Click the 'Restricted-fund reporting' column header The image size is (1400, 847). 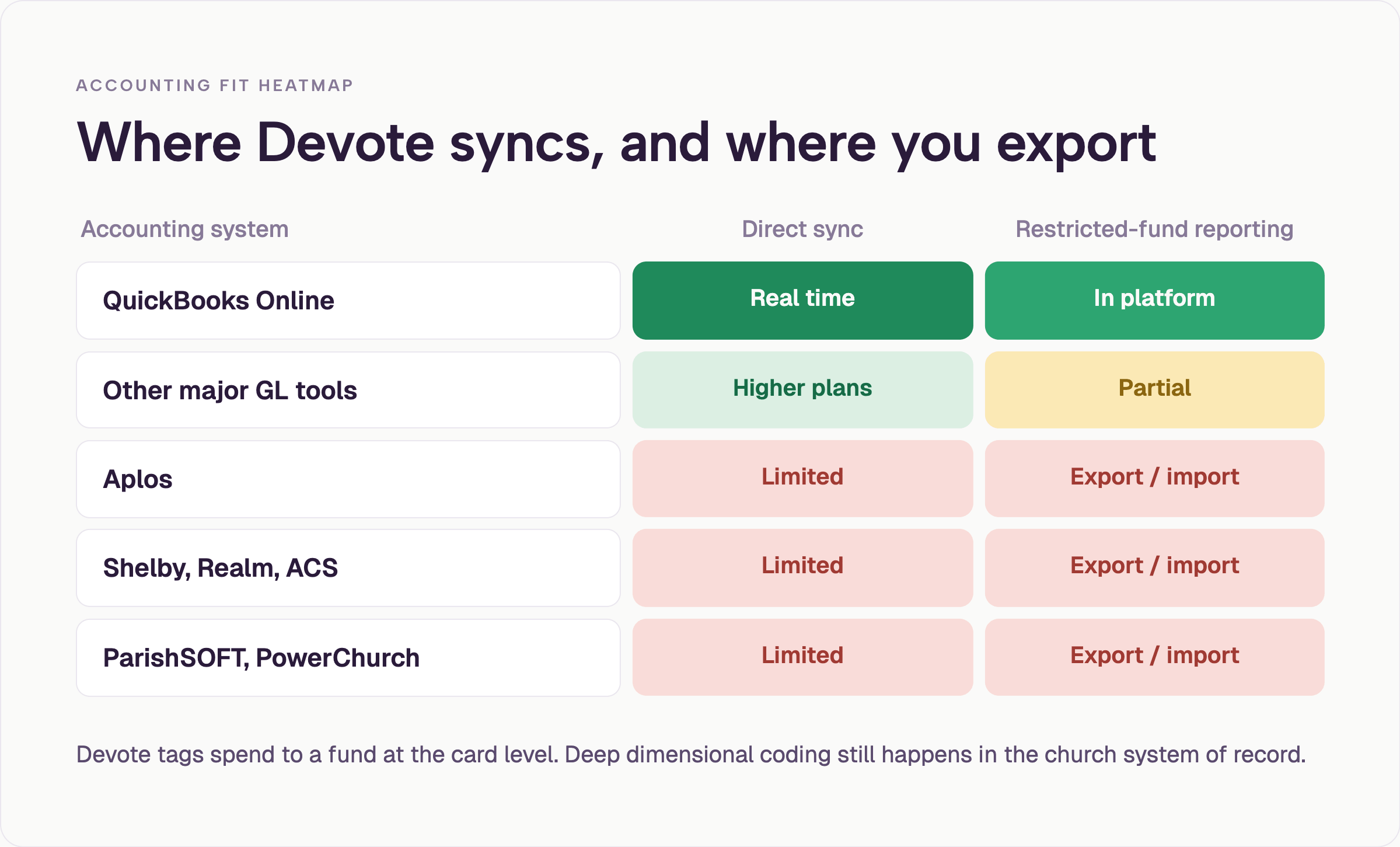tap(1154, 229)
